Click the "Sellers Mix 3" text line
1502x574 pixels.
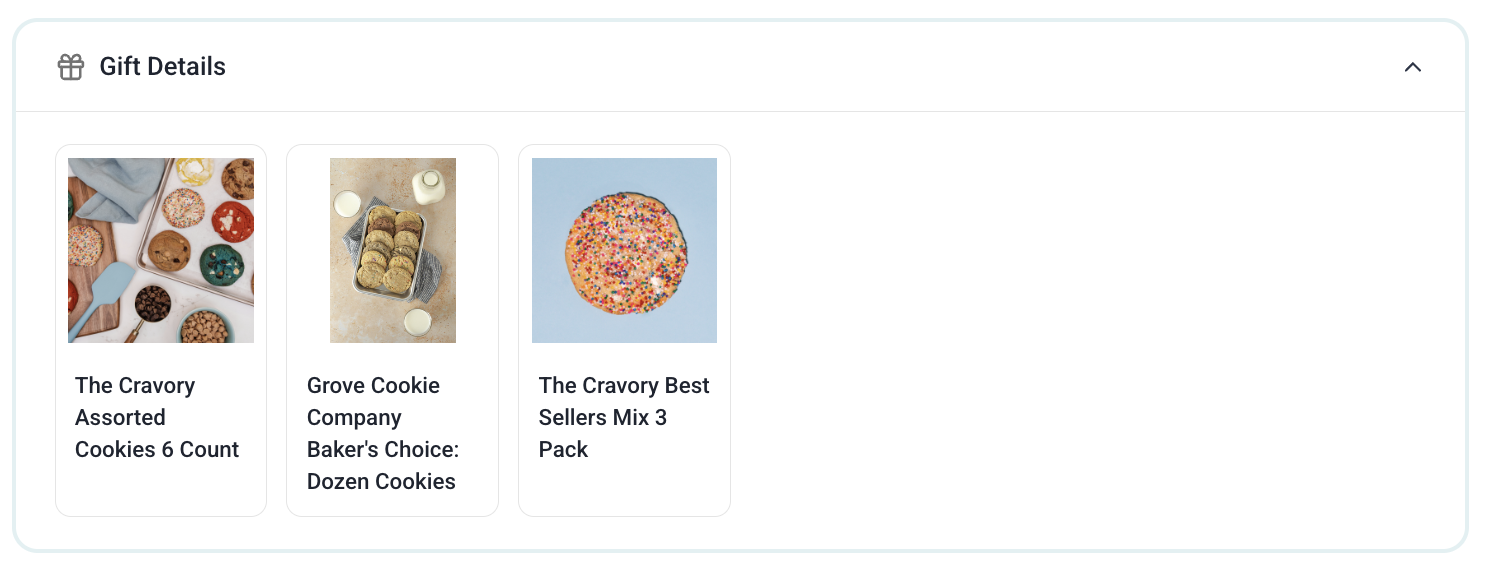(603, 417)
